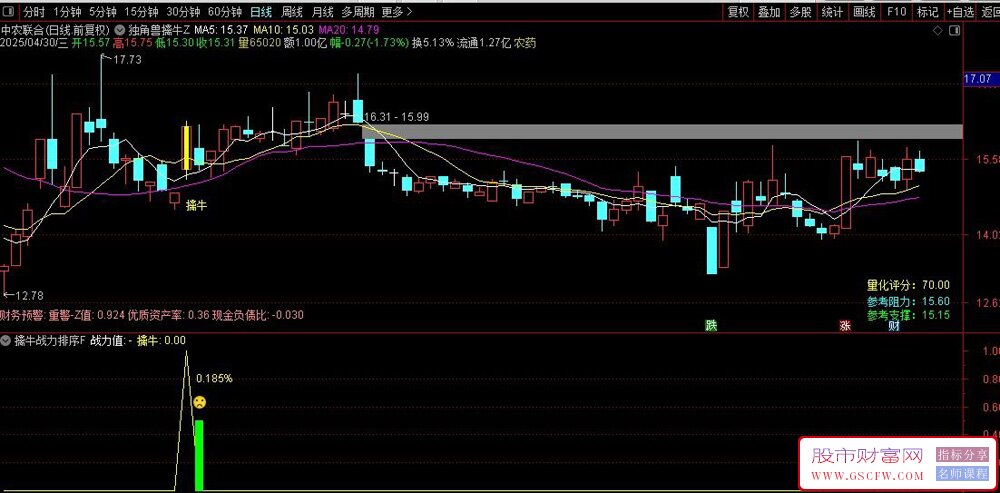
Task: Click the sad face icon in indicator pane
Action: (x=200, y=402)
